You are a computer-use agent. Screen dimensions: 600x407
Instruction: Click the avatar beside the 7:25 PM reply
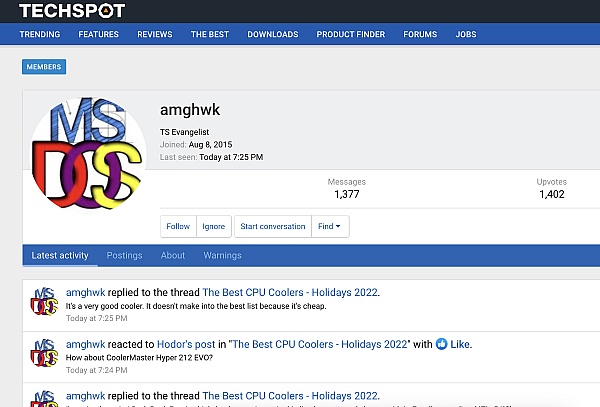pyautogui.click(x=44, y=302)
